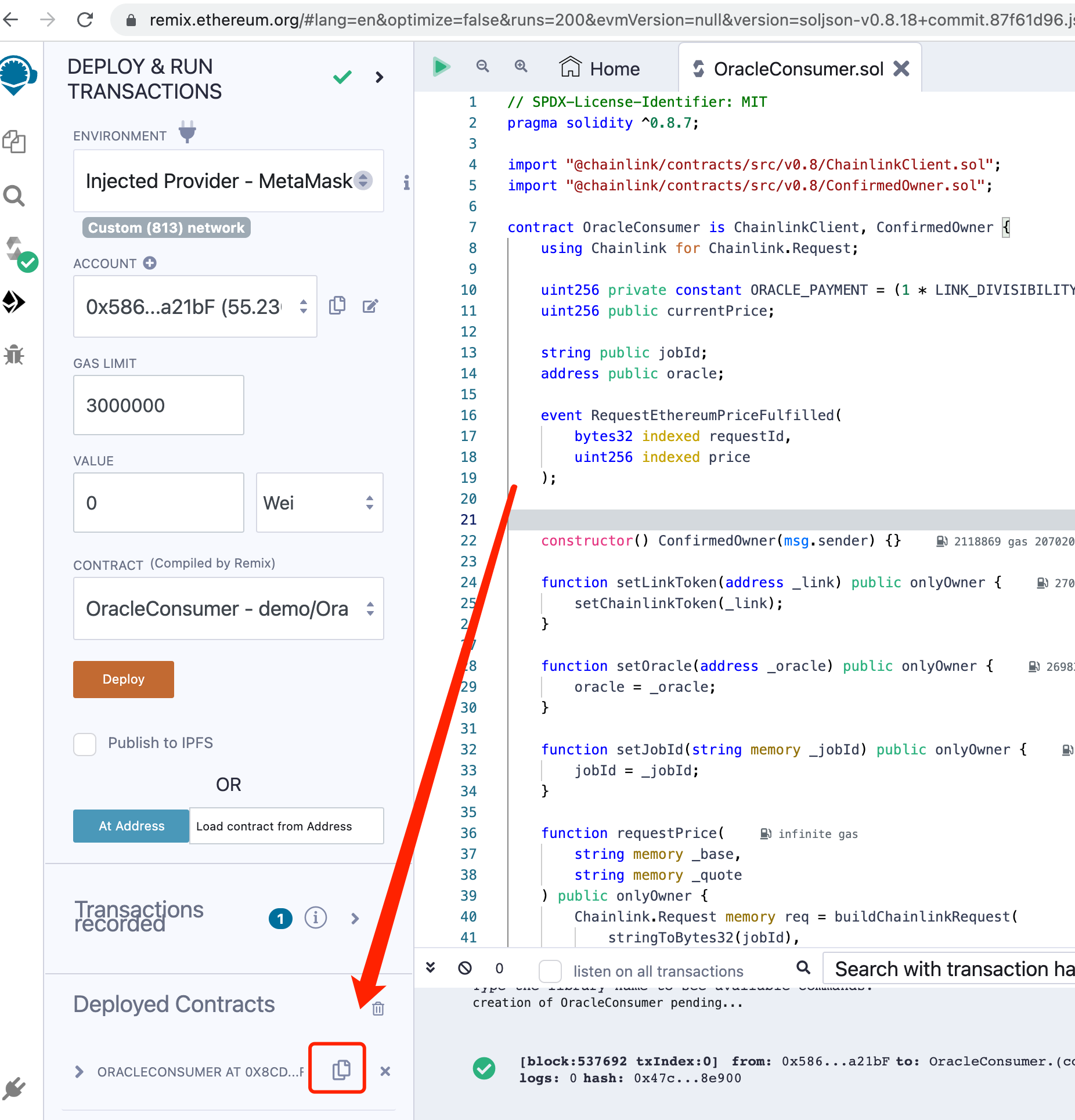Expand the ORACLECONSUMER deployed contract entry
Viewport: 1075px width, 1120px height.
coord(80,1072)
